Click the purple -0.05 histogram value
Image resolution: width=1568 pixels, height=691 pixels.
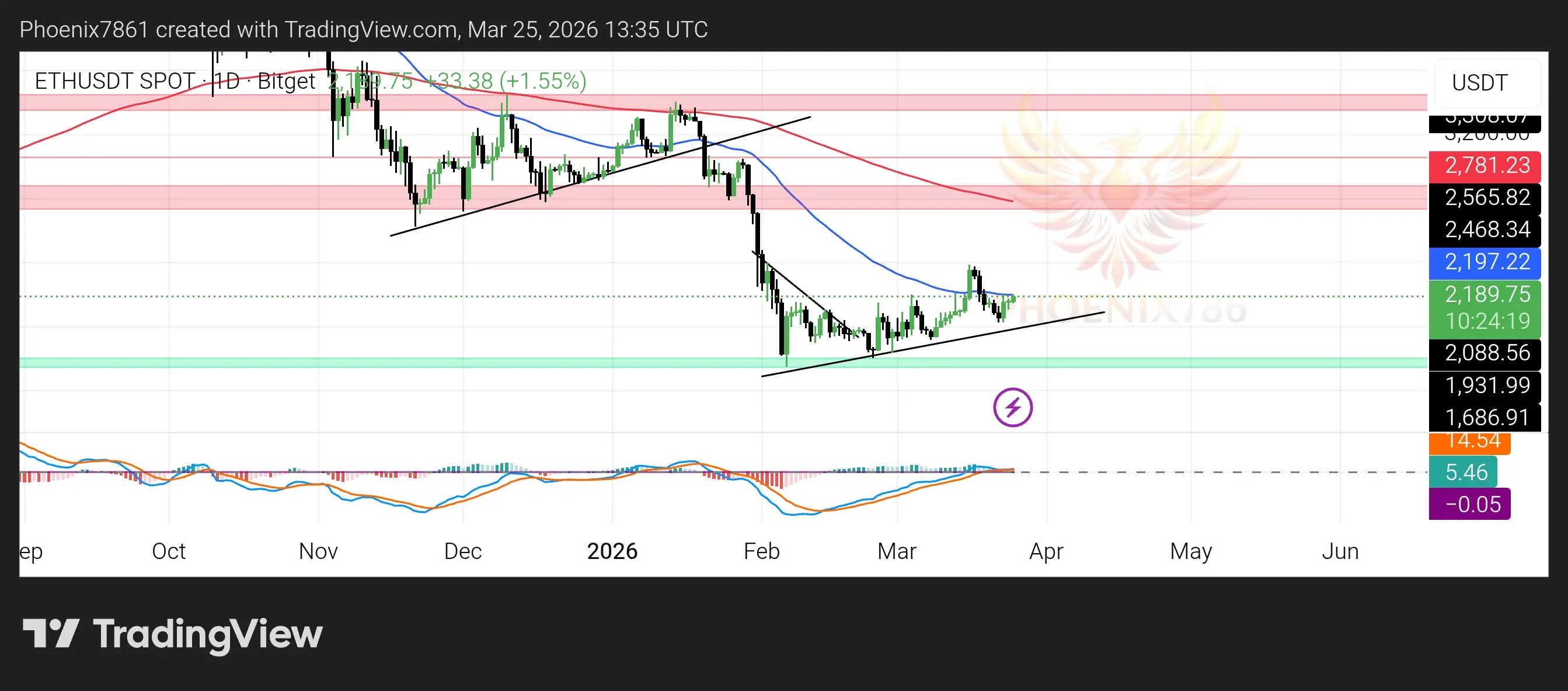(1469, 505)
